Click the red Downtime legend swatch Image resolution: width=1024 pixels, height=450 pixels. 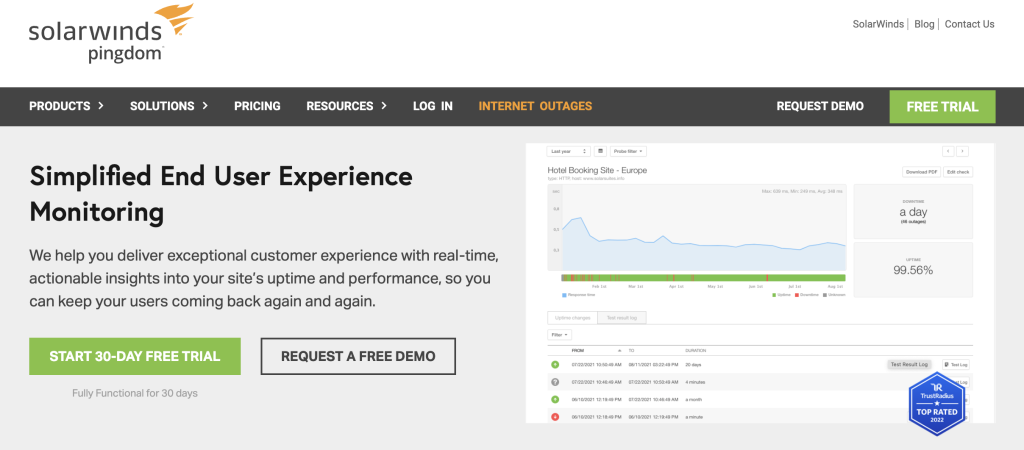coord(797,295)
